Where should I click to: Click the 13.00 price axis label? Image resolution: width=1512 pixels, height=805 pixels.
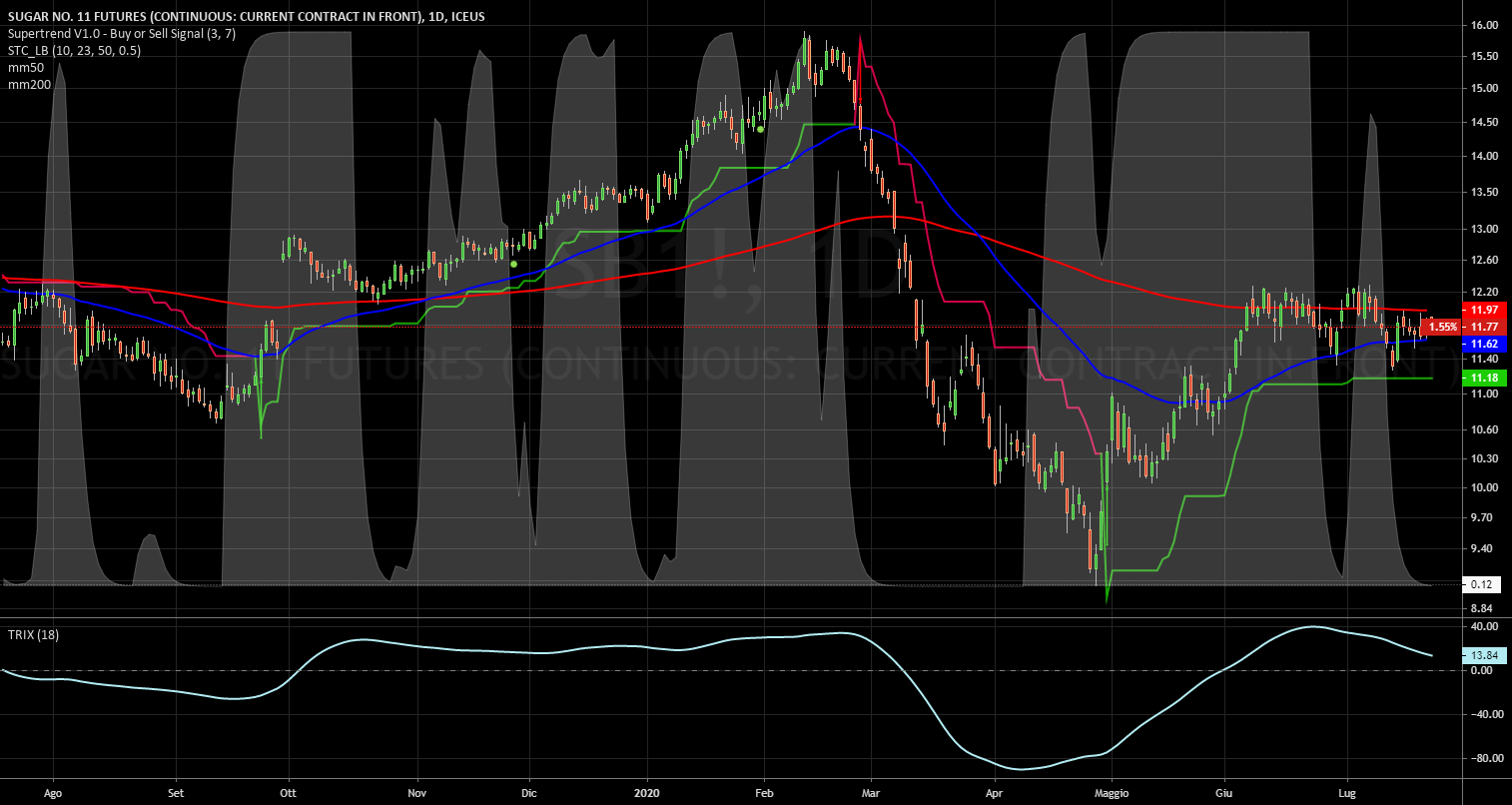pos(1483,229)
